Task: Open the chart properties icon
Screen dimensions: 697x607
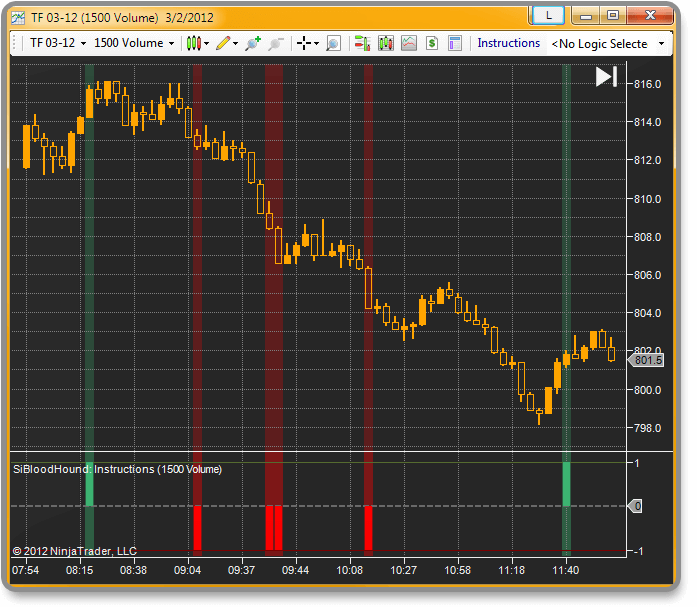Action: pos(455,43)
